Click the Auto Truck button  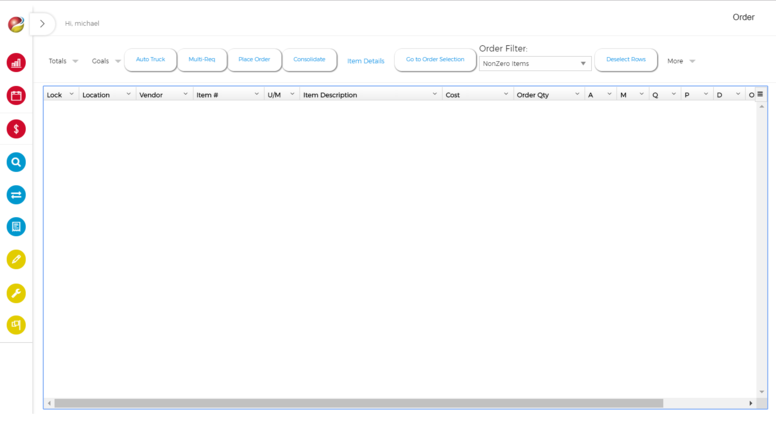coord(150,59)
